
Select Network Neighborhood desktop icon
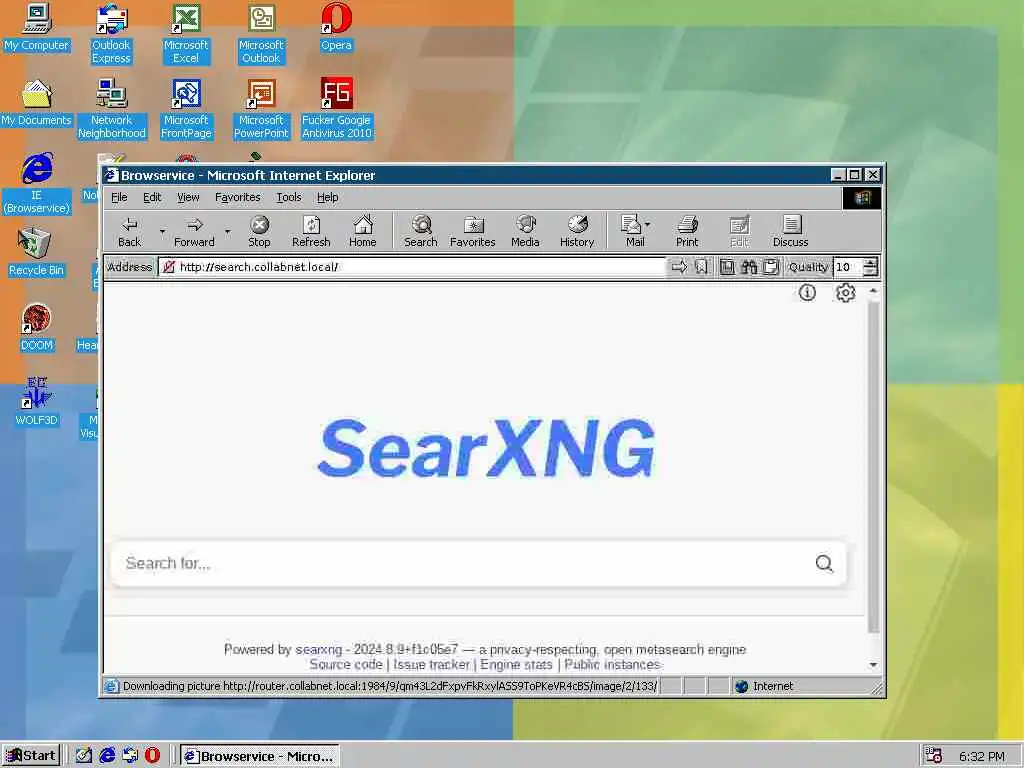[112, 109]
